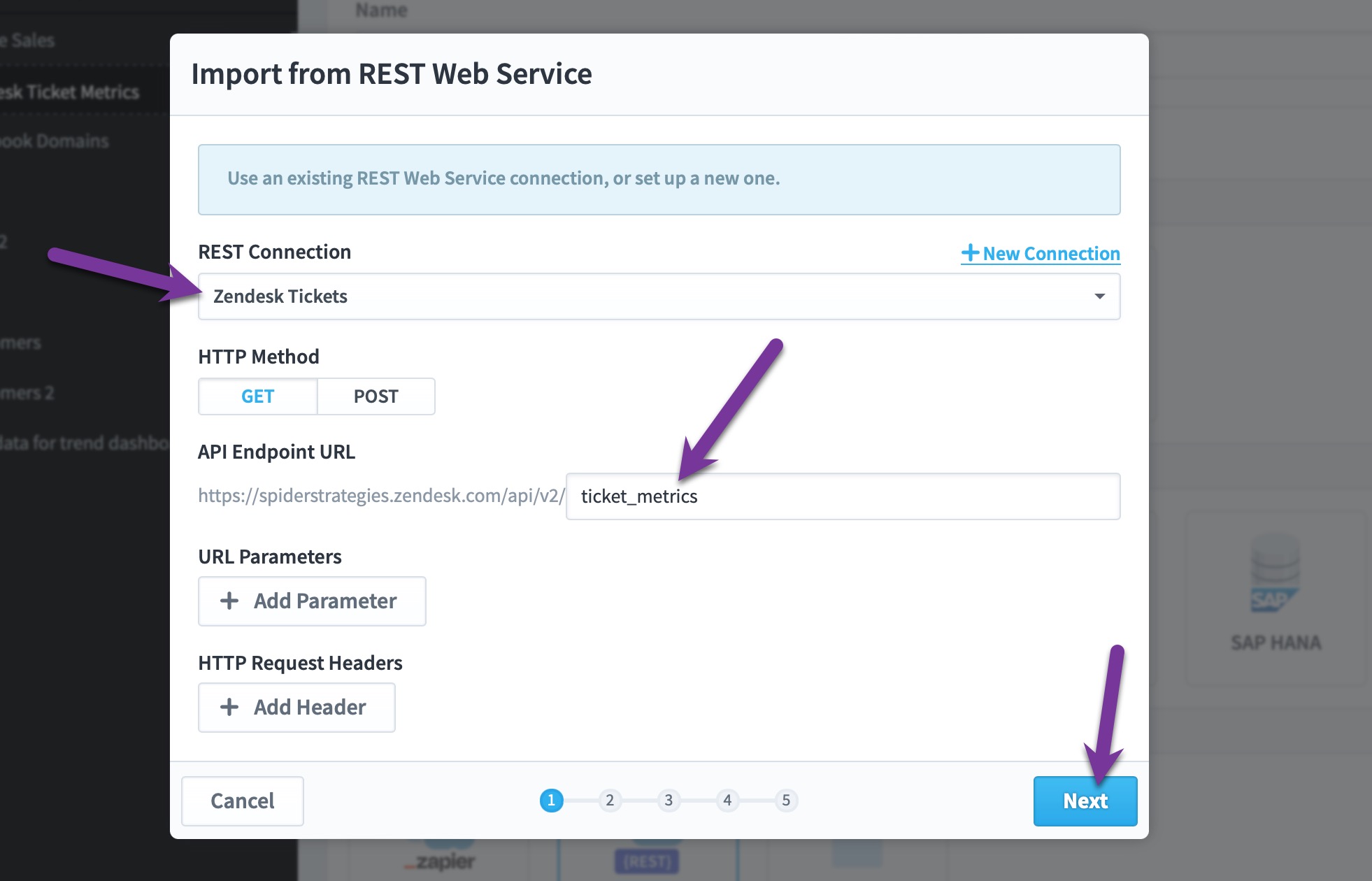Cancel the REST import dialog
Screen dimensions: 1372x881
tap(243, 801)
